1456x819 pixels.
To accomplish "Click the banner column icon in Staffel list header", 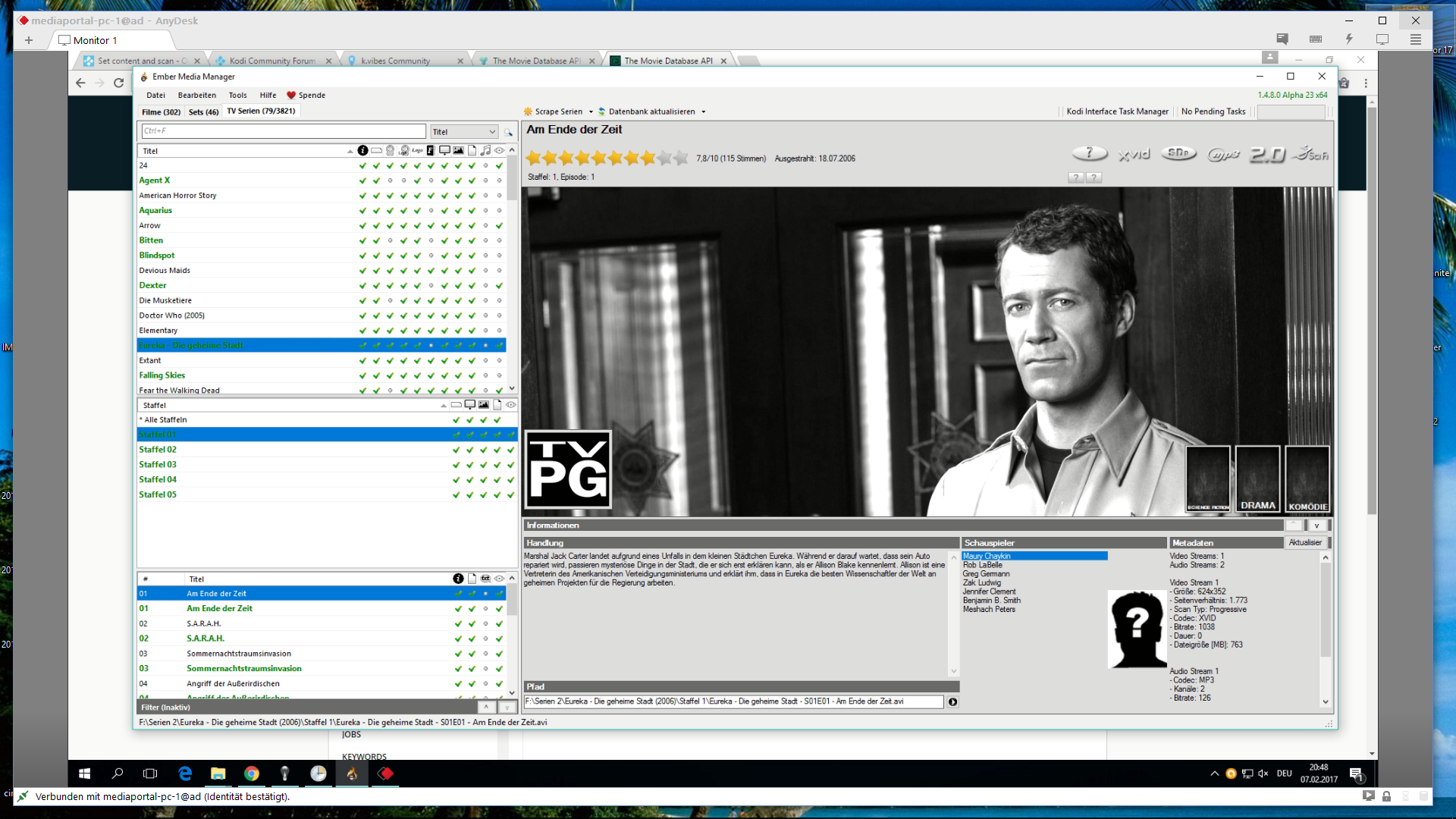I will pos(456,405).
